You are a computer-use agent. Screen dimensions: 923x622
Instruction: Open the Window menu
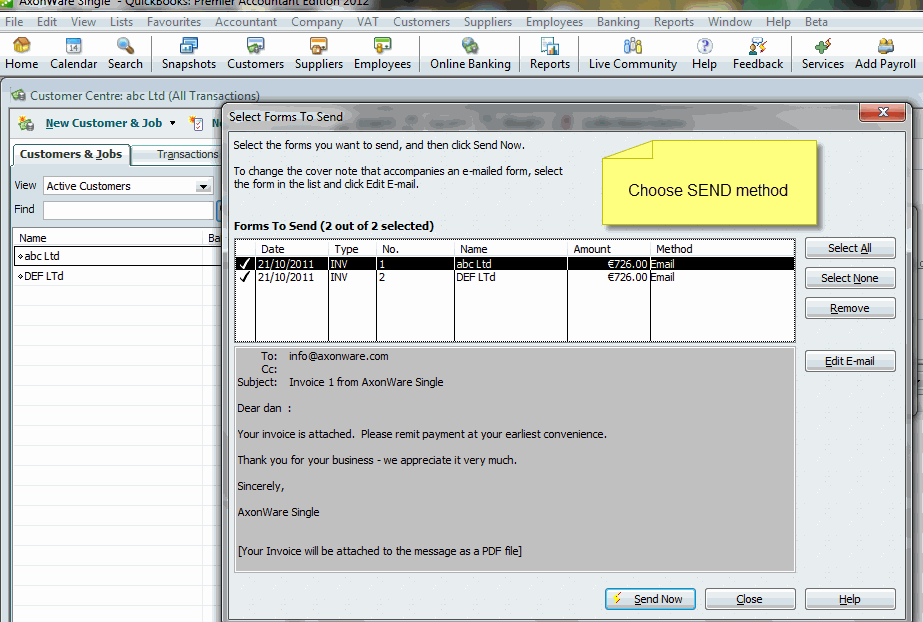[730, 22]
